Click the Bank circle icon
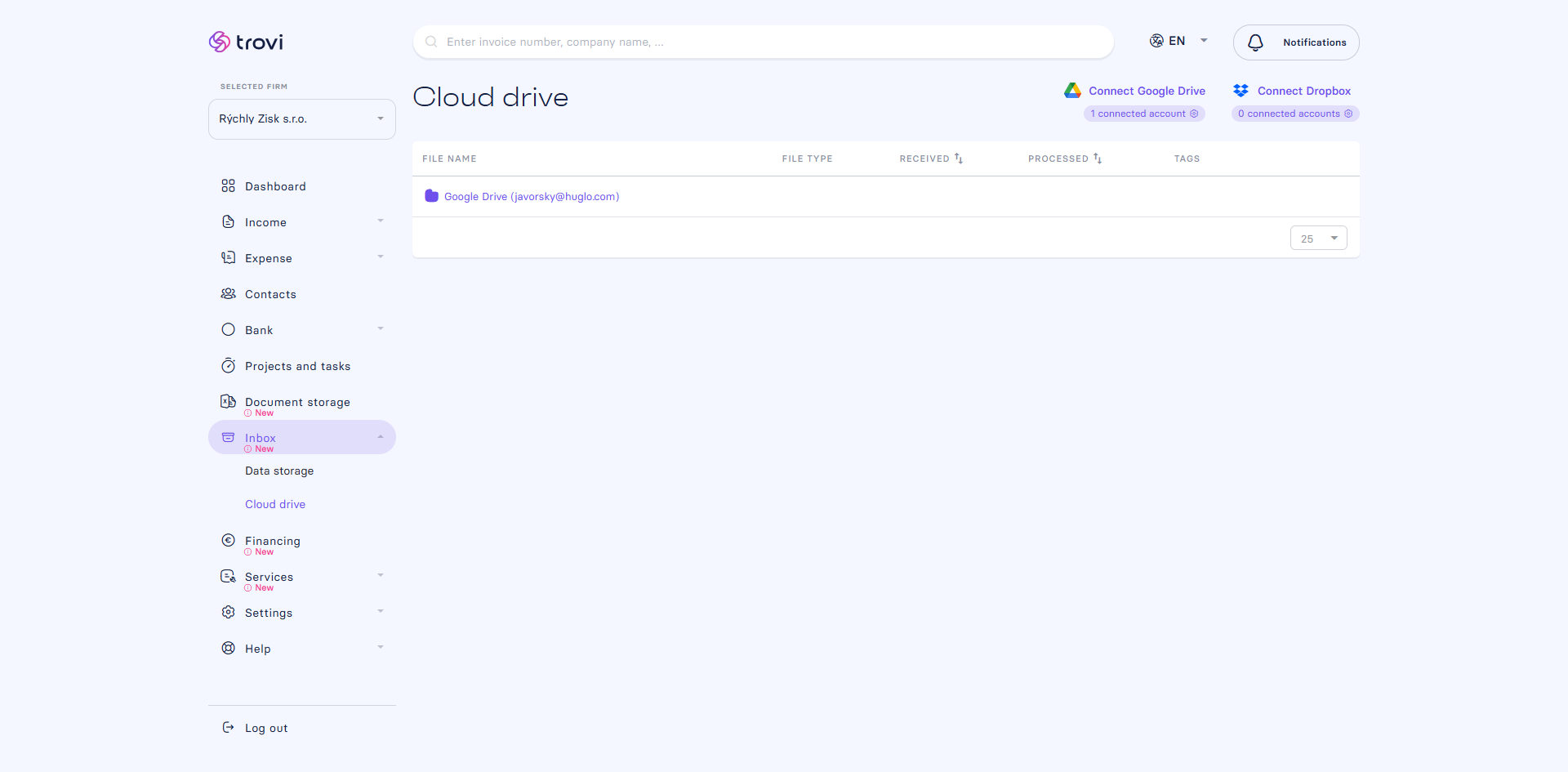The width and height of the screenshot is (1568, 772). 228,330
